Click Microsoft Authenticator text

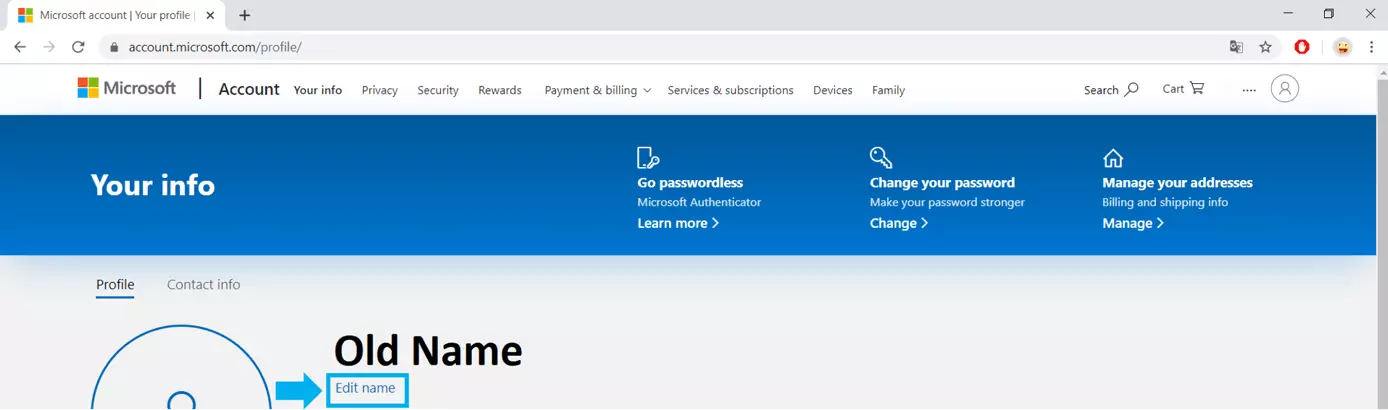pyautogui.click(x=699, y=202)
